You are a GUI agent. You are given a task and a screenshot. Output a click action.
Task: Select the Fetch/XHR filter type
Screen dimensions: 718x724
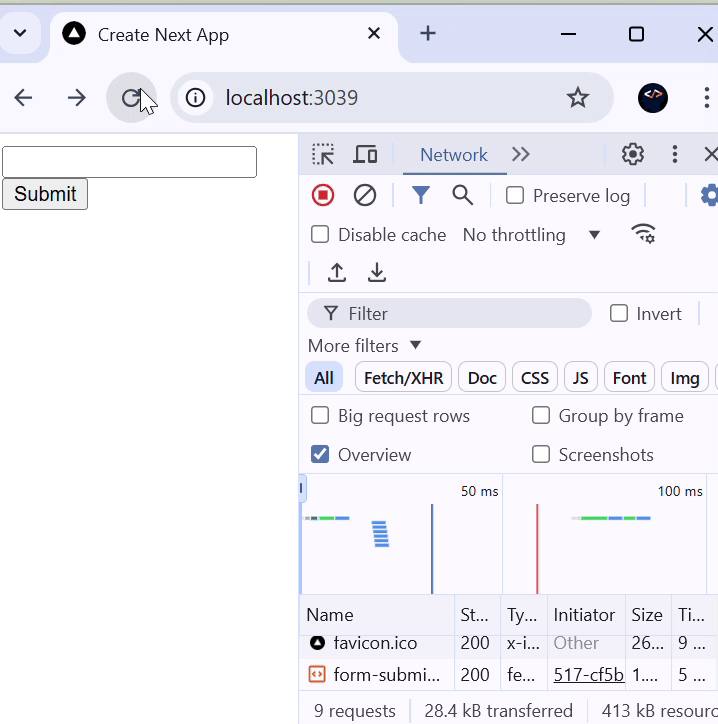click(403, 378)
